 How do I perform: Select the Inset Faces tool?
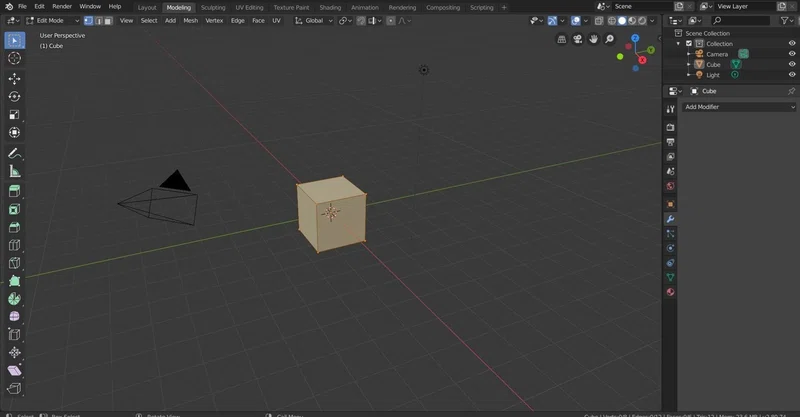click(x=14, y=209)
